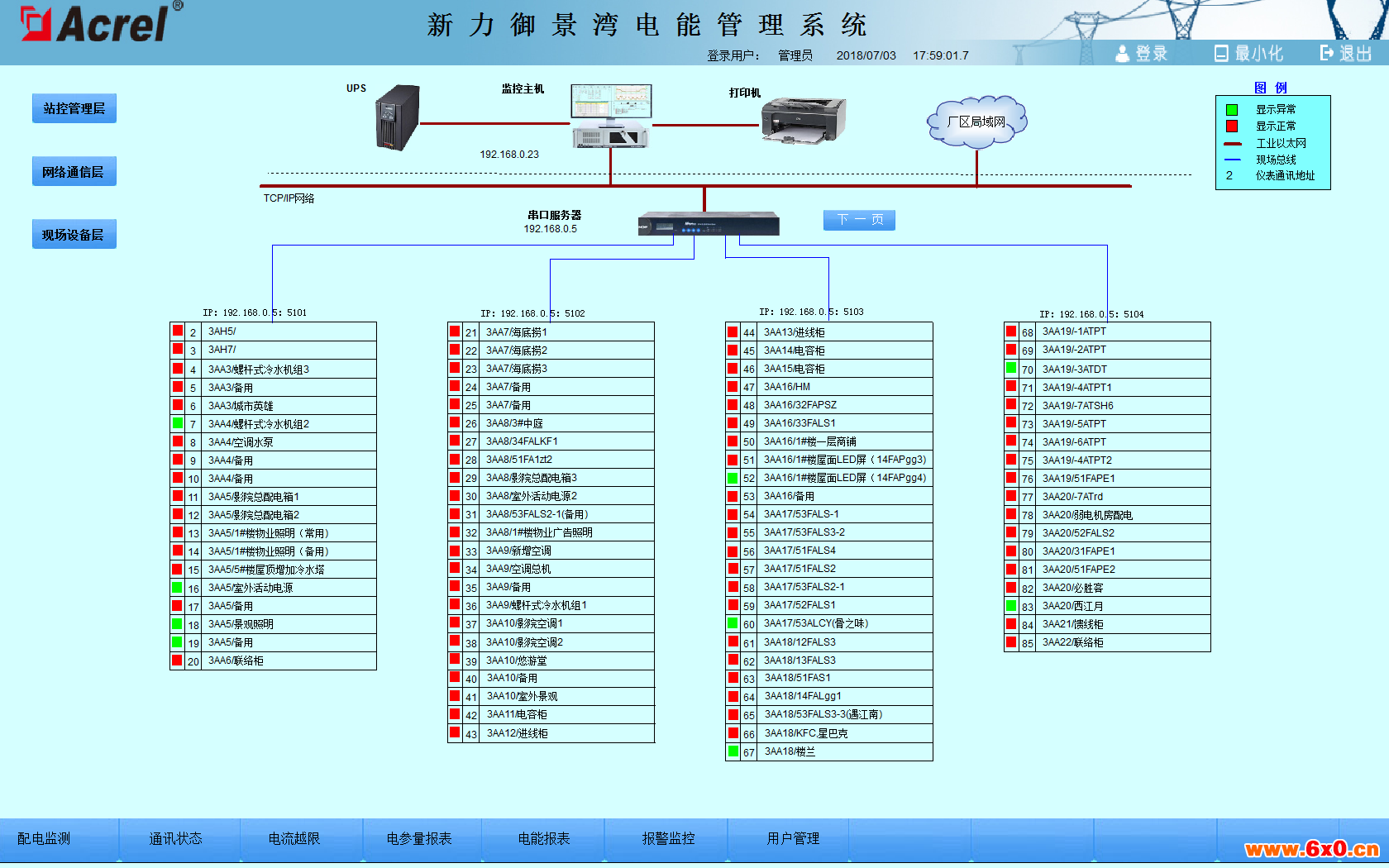Click red status indicator for 3AA13/进线柜
This screenshot has height=868, width=1389.
point(733,331)
